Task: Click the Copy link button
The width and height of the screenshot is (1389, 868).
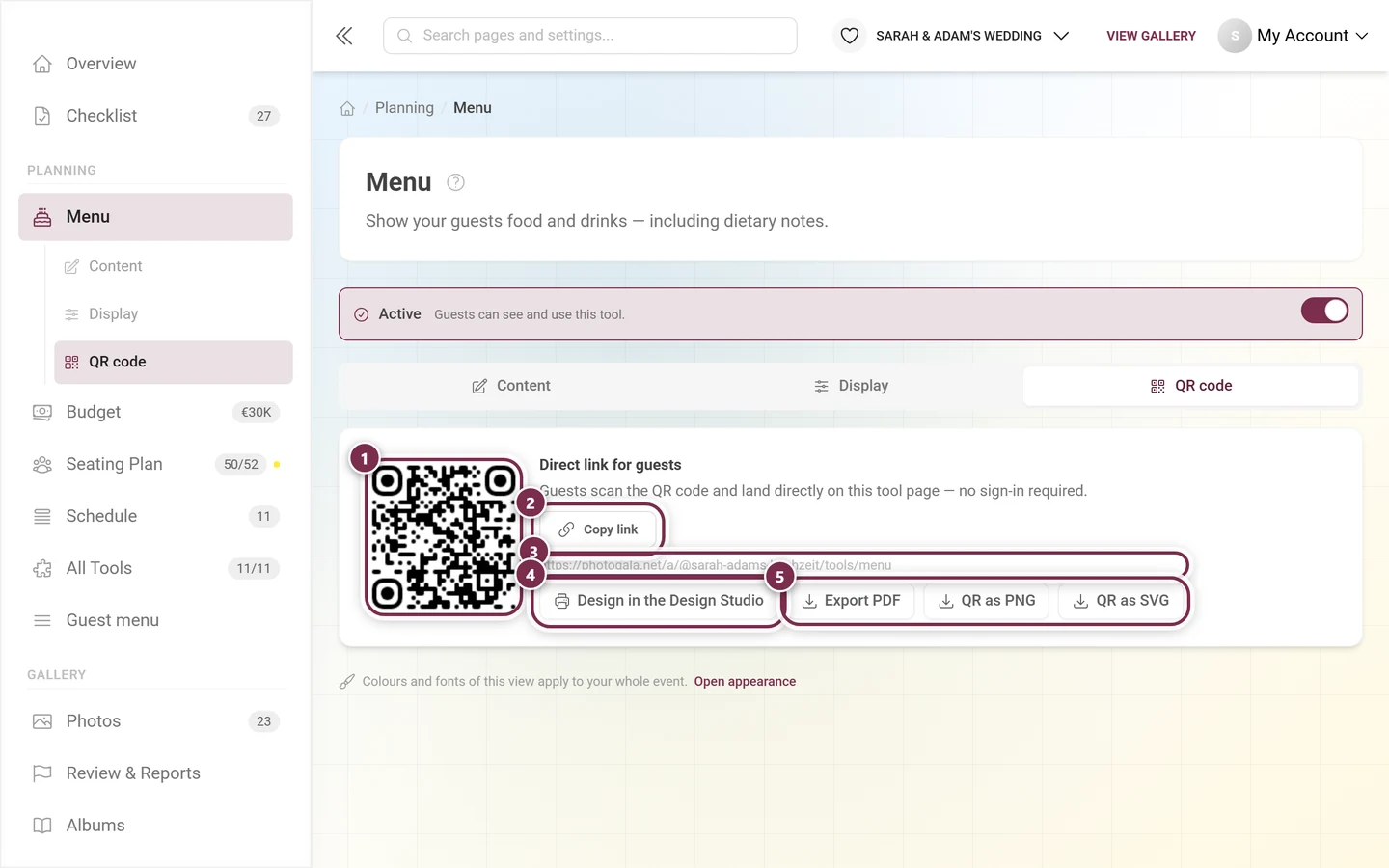Action: click(x=598, y=529)
